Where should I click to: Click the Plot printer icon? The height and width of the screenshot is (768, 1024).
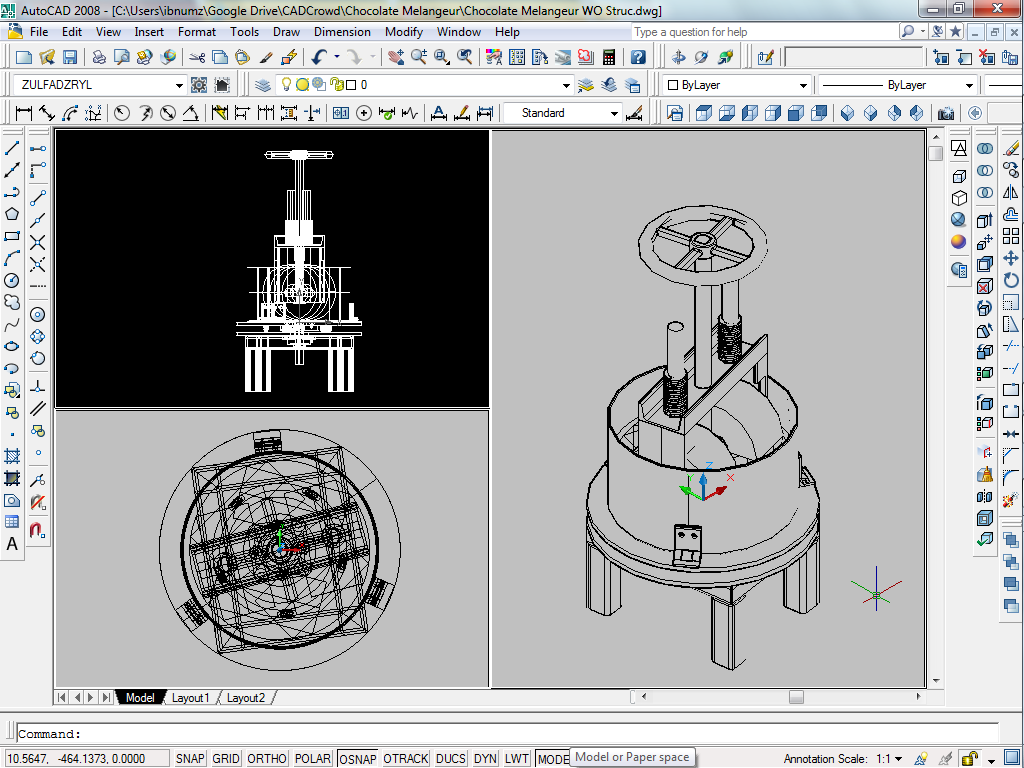(x=99, y=58)
